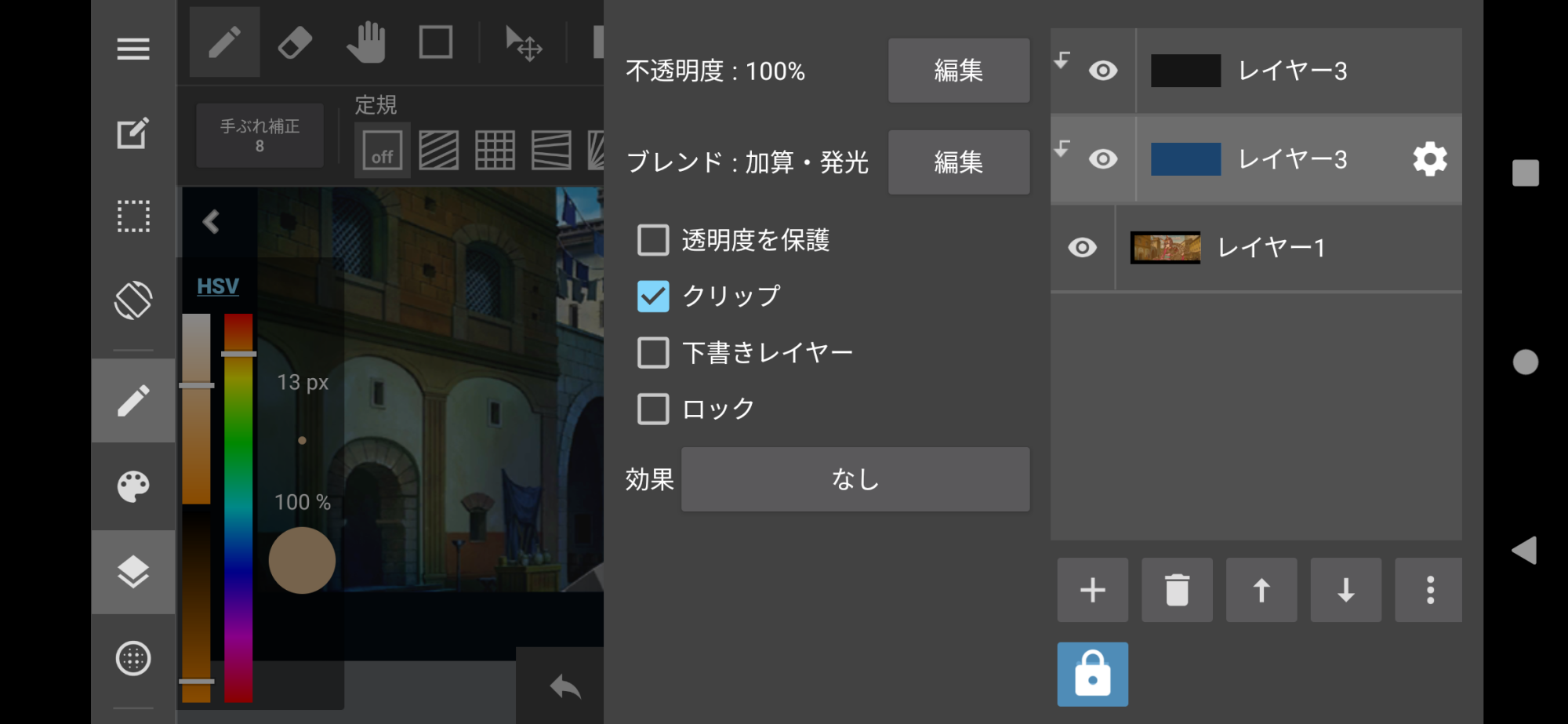Select the off ruler option
Viewport: 1568px width, 724px height.
point(382,151)
